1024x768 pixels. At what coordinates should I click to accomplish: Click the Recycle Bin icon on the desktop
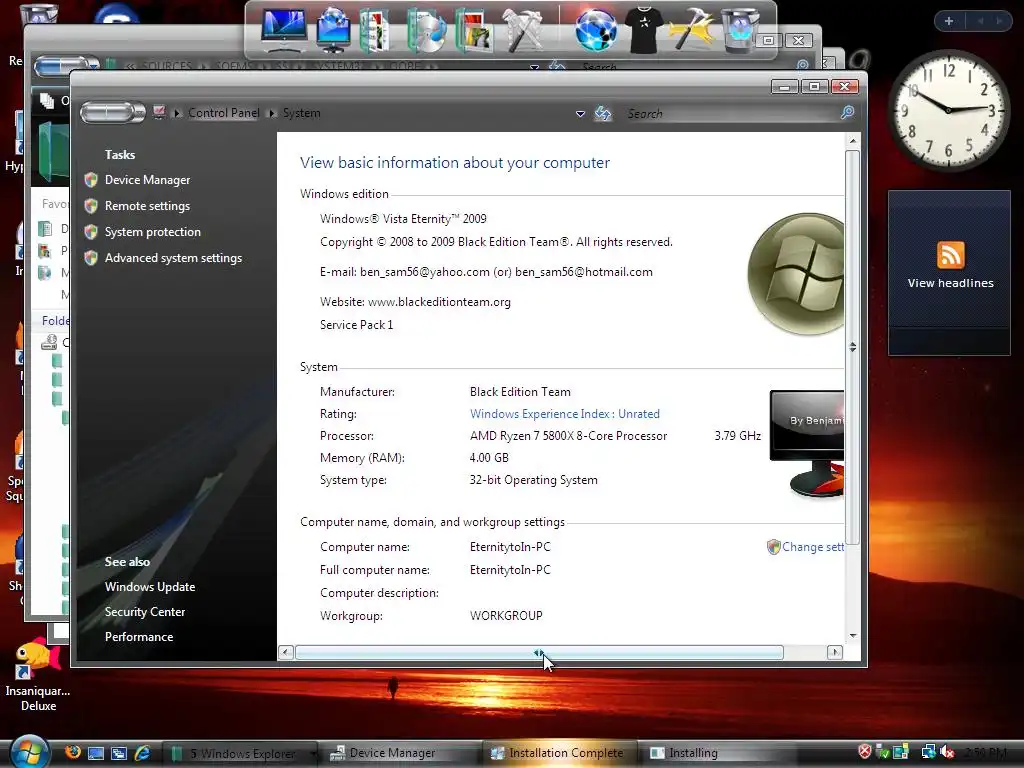tap(38, 13)
